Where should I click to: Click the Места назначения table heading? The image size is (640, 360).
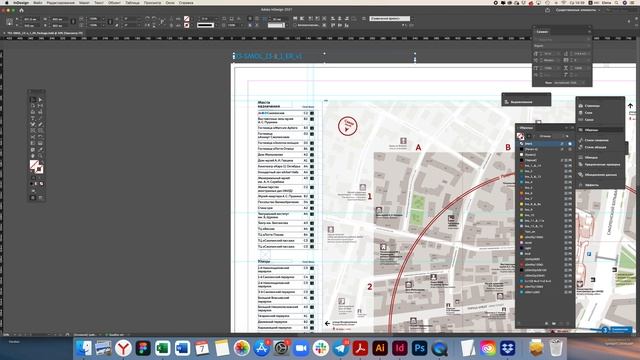(269, 104)
